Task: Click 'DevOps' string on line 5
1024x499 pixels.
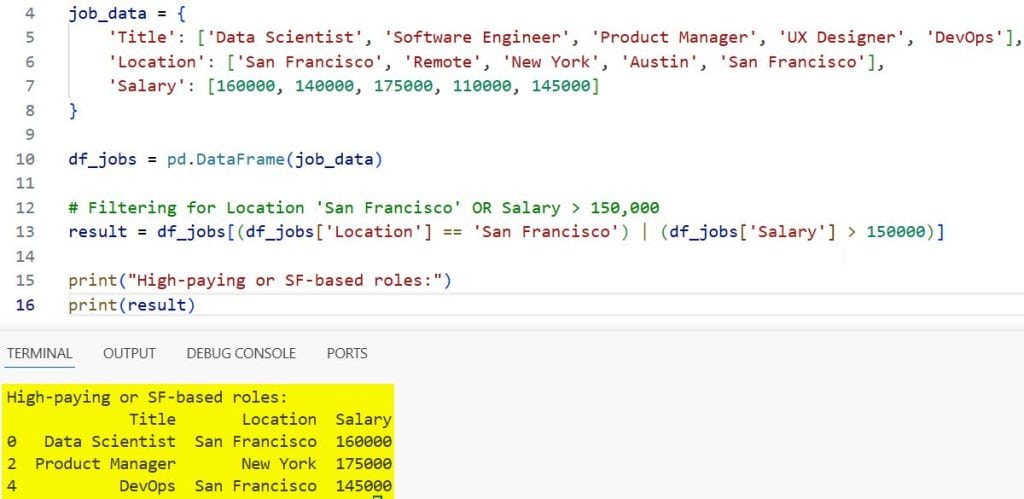Action: point(967,37)
